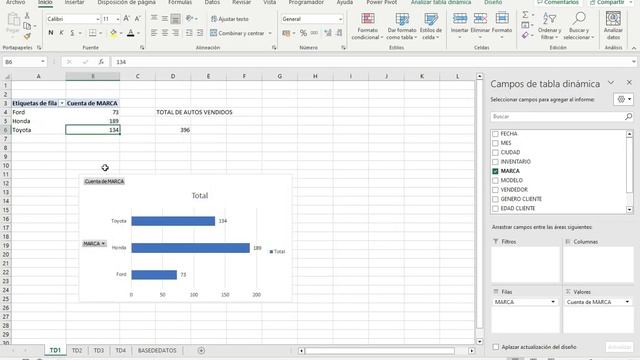Check the FECHA field

(x=495, y=134)
